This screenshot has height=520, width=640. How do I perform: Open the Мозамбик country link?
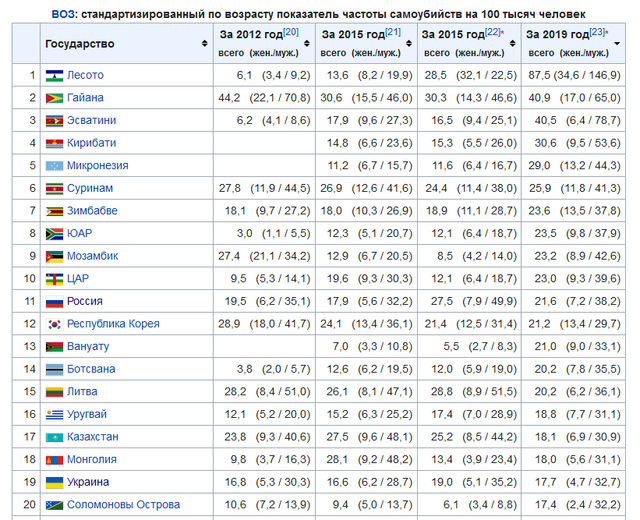tap(93, 256)
